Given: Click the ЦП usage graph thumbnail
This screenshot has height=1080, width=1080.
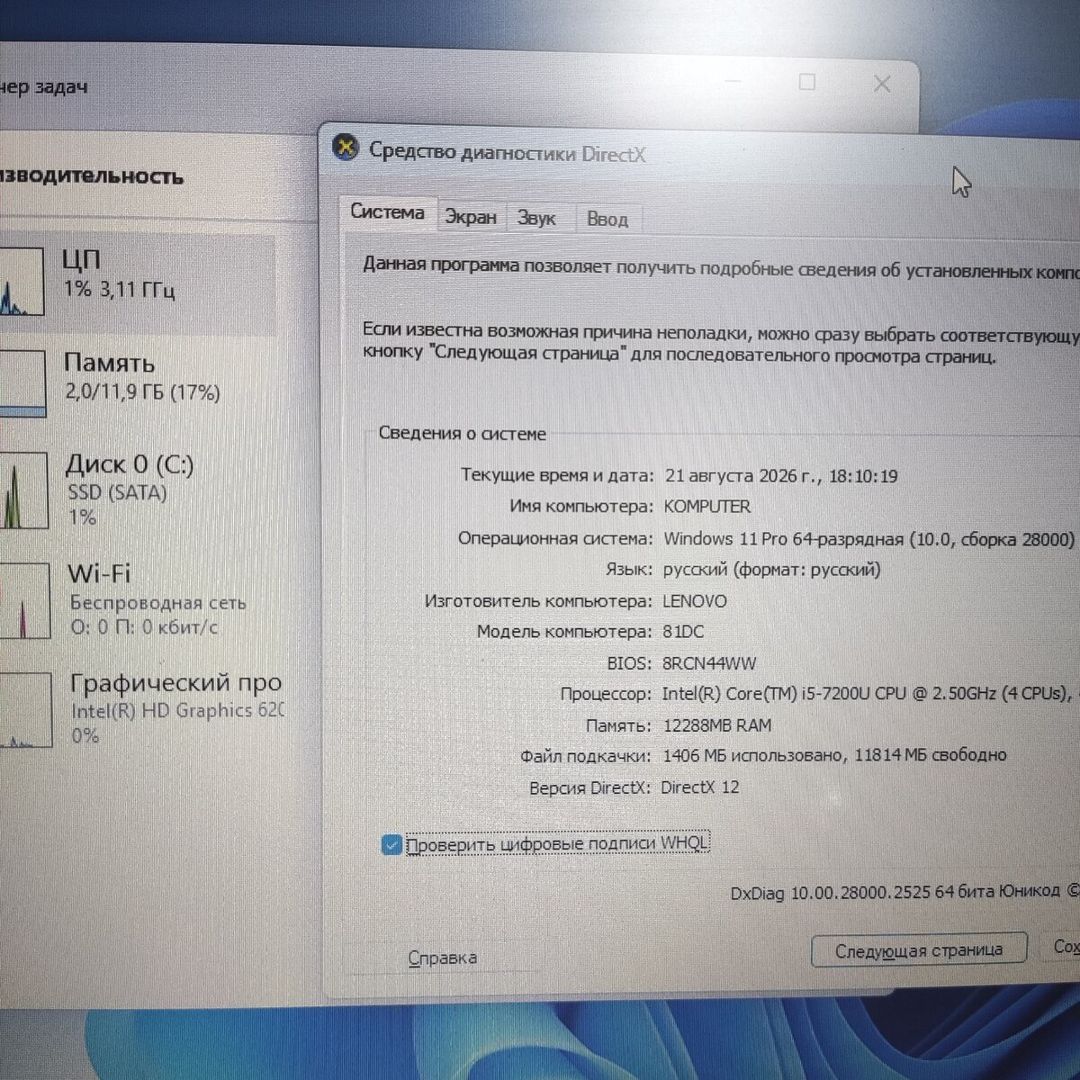Looking at the screenshot, I should [x=22, y=281].
